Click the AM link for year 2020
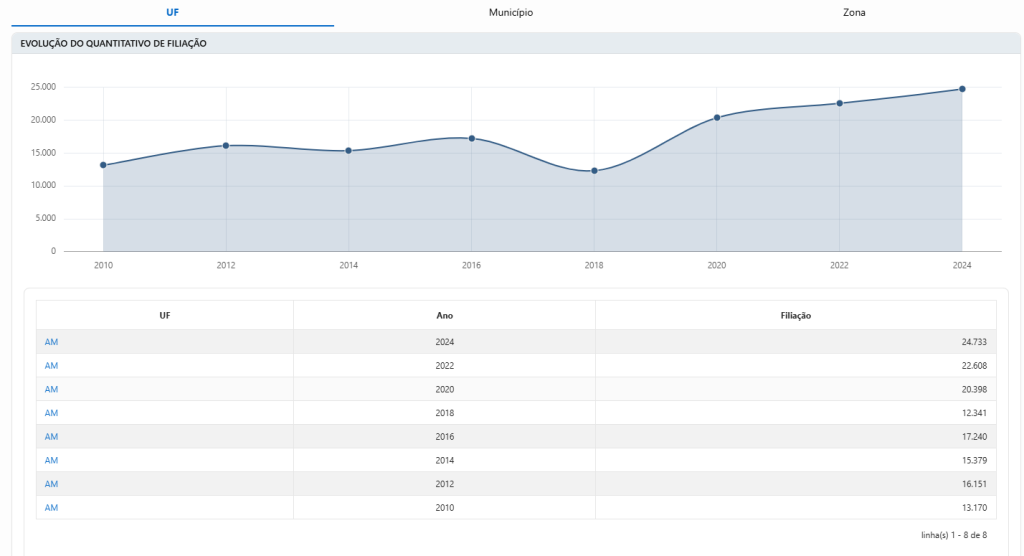1024x556 pixels. (x=52, y=389)
